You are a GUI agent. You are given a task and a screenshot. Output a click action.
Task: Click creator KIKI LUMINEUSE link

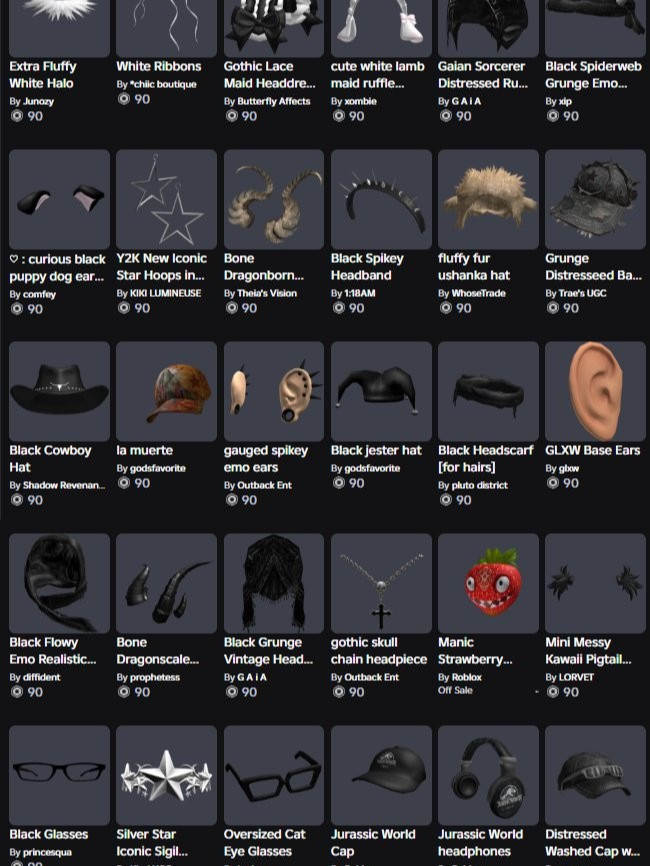click(165, 293)
